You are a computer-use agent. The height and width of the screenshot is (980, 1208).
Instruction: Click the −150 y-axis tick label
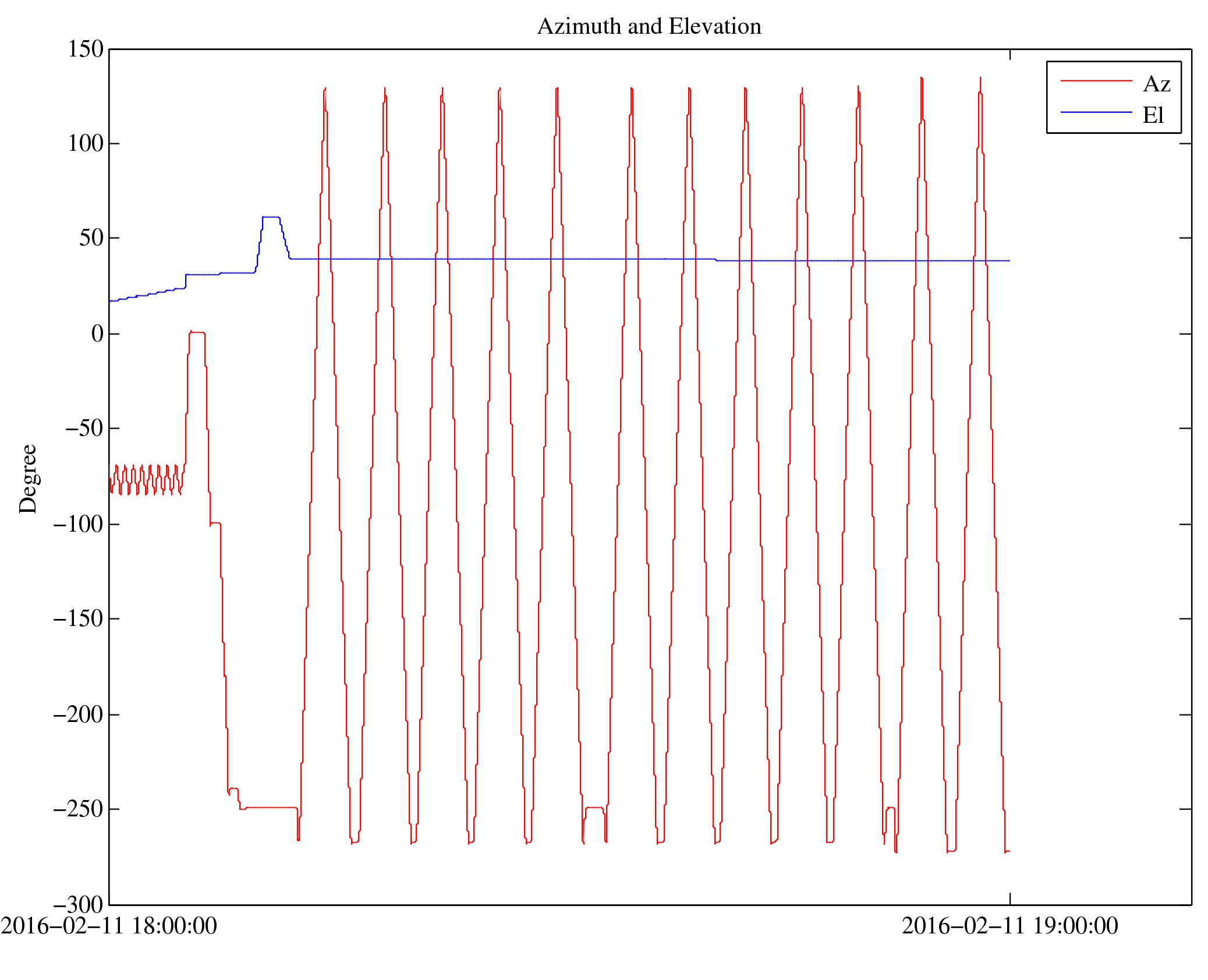point(78,618)
